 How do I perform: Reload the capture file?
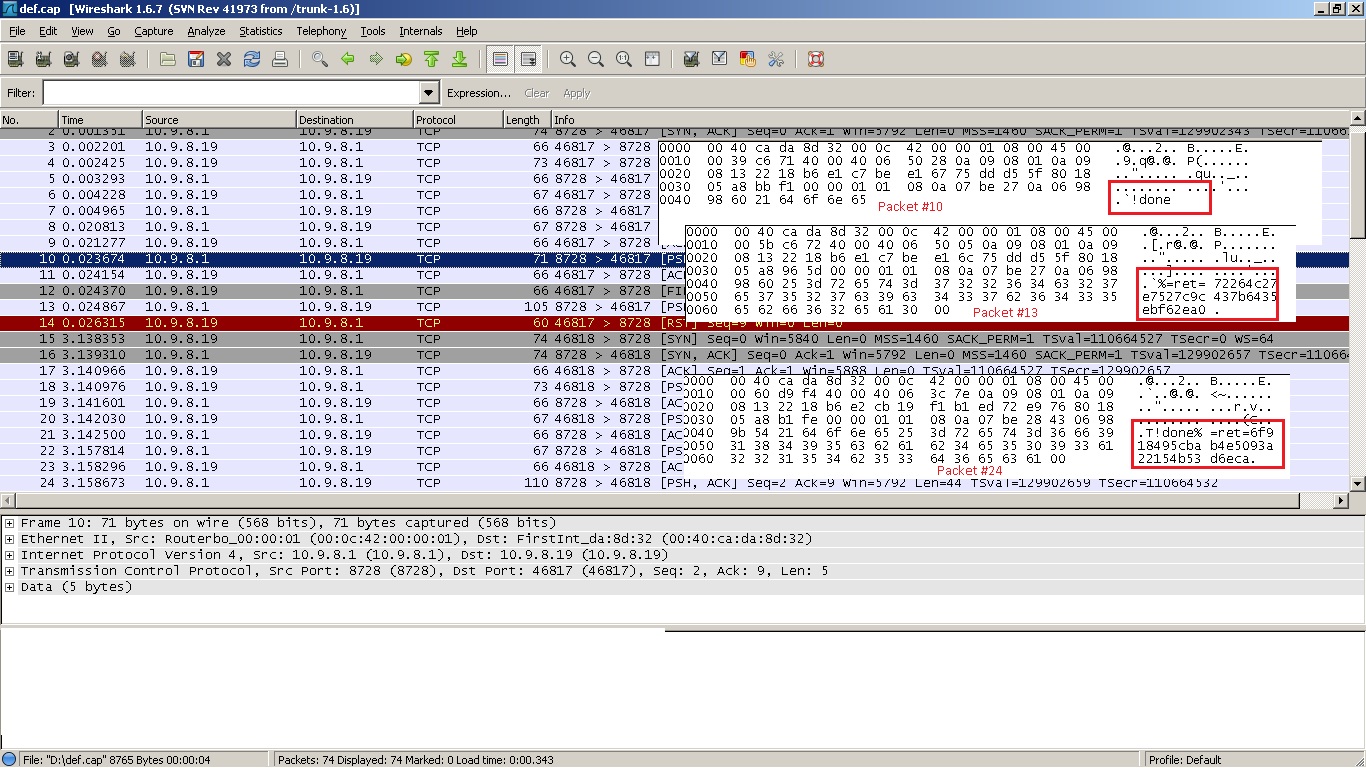click(x=252, y=60)
